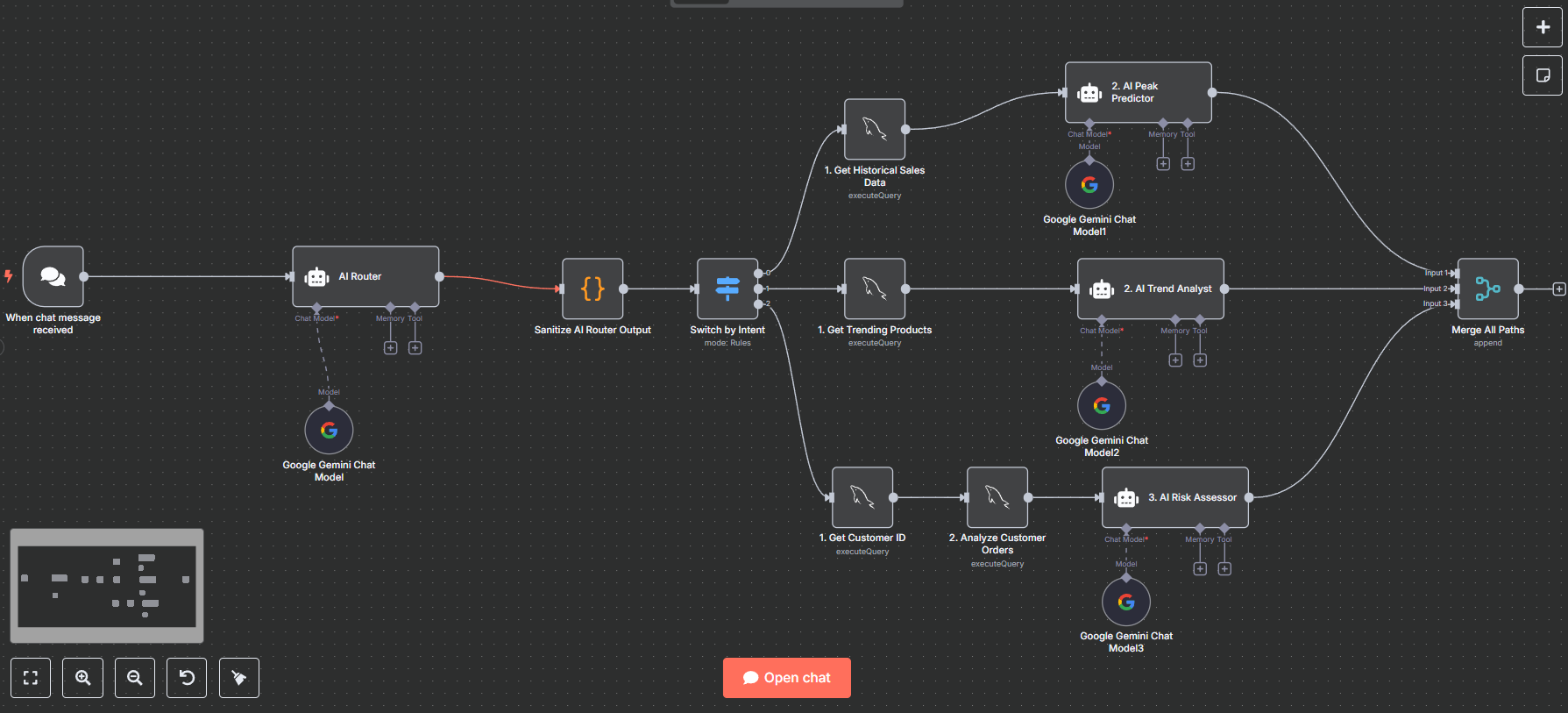Image resolution: width=1568 pixels, height=713 pixels.
Task: Select the Merge All Paths node
Action: [x=1488, y=289]
